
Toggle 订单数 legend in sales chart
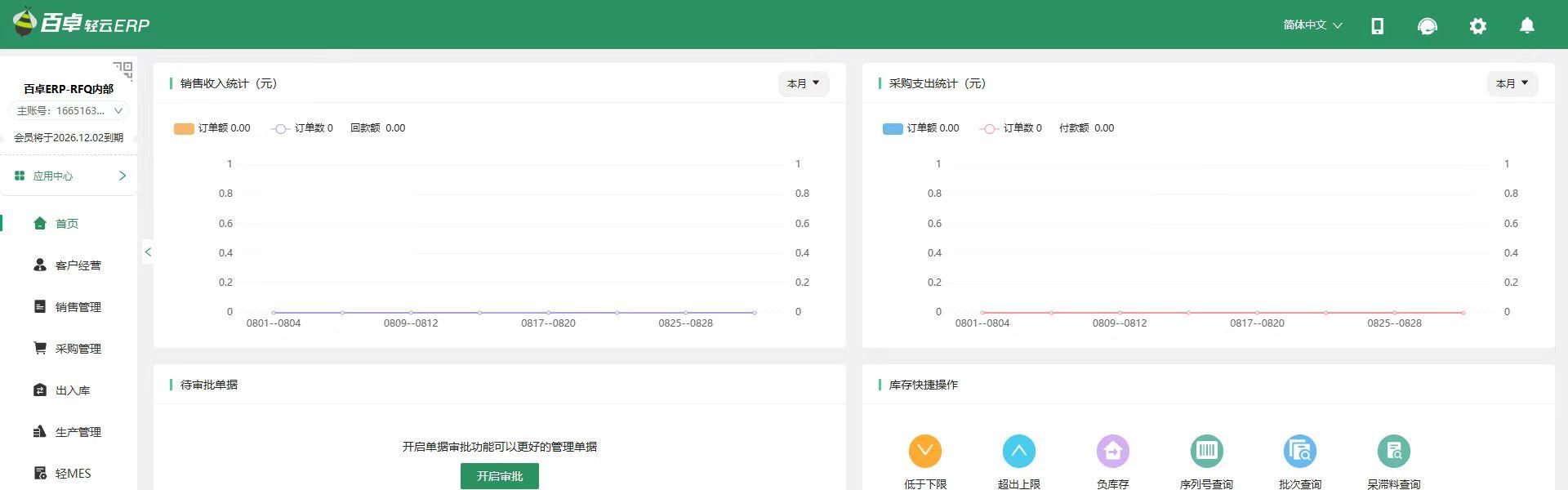pyautogui.click(x=302, y=128)
